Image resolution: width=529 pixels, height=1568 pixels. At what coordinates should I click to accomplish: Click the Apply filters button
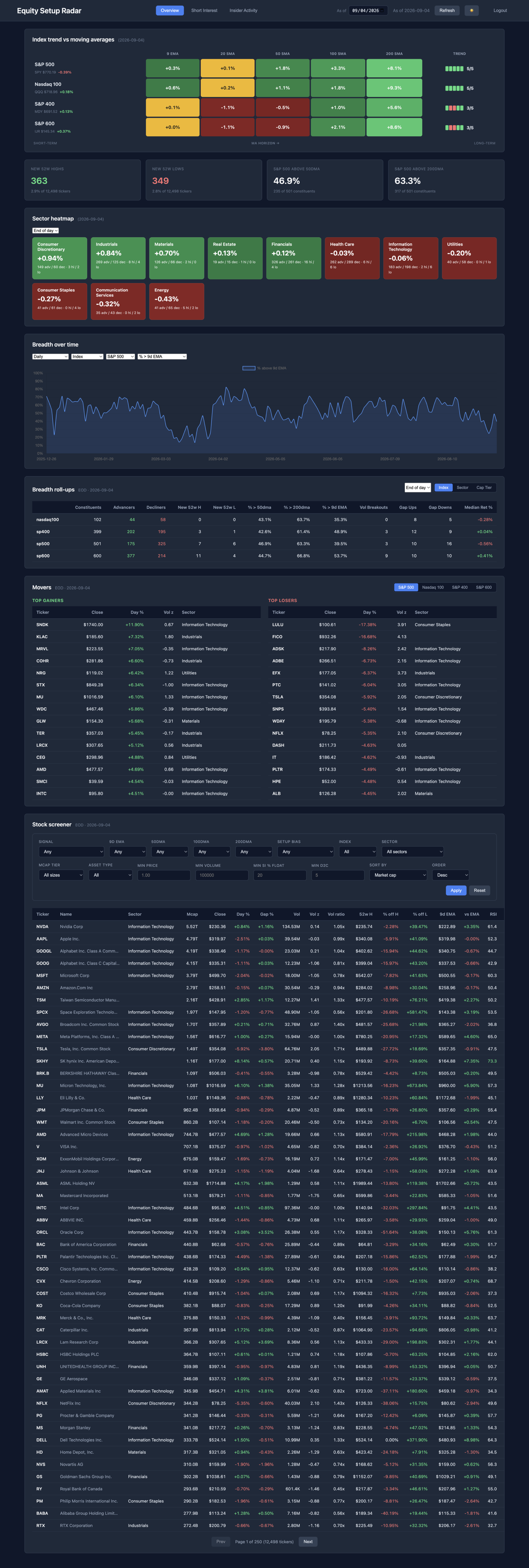(x=456, y=890)
